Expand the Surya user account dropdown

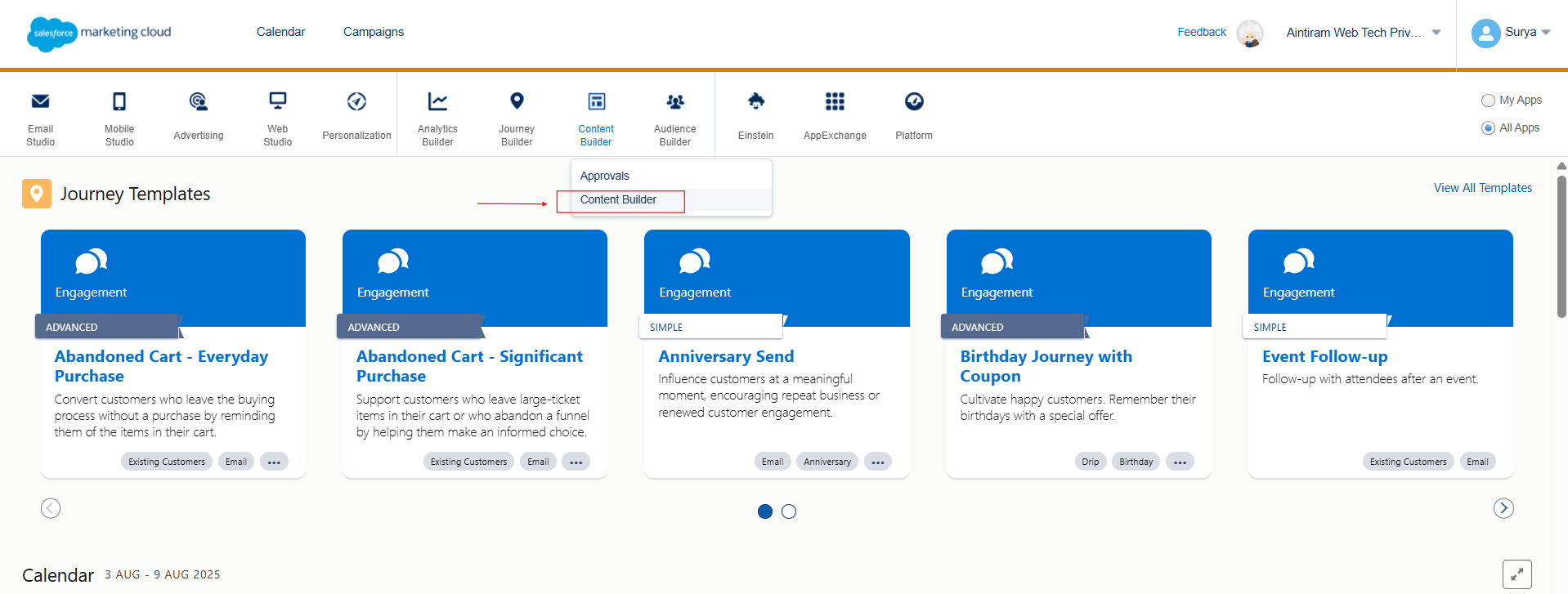click(x=1511, y=33)
